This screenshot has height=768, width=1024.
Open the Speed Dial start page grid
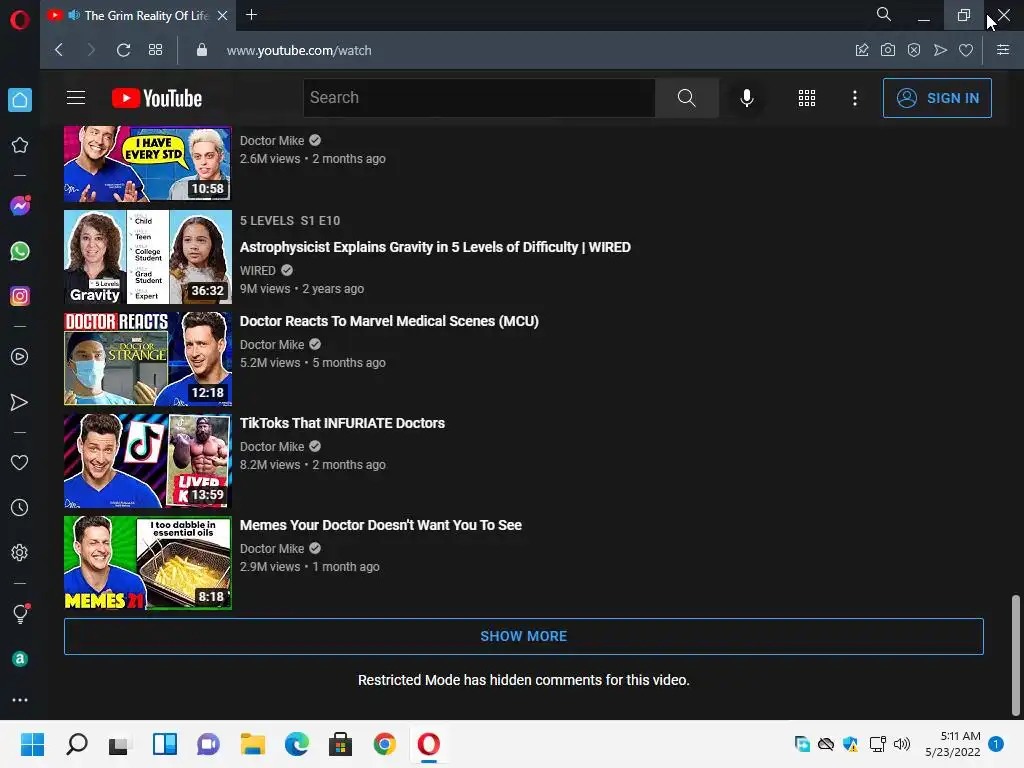pyautogui.click(x=155, y=50)
